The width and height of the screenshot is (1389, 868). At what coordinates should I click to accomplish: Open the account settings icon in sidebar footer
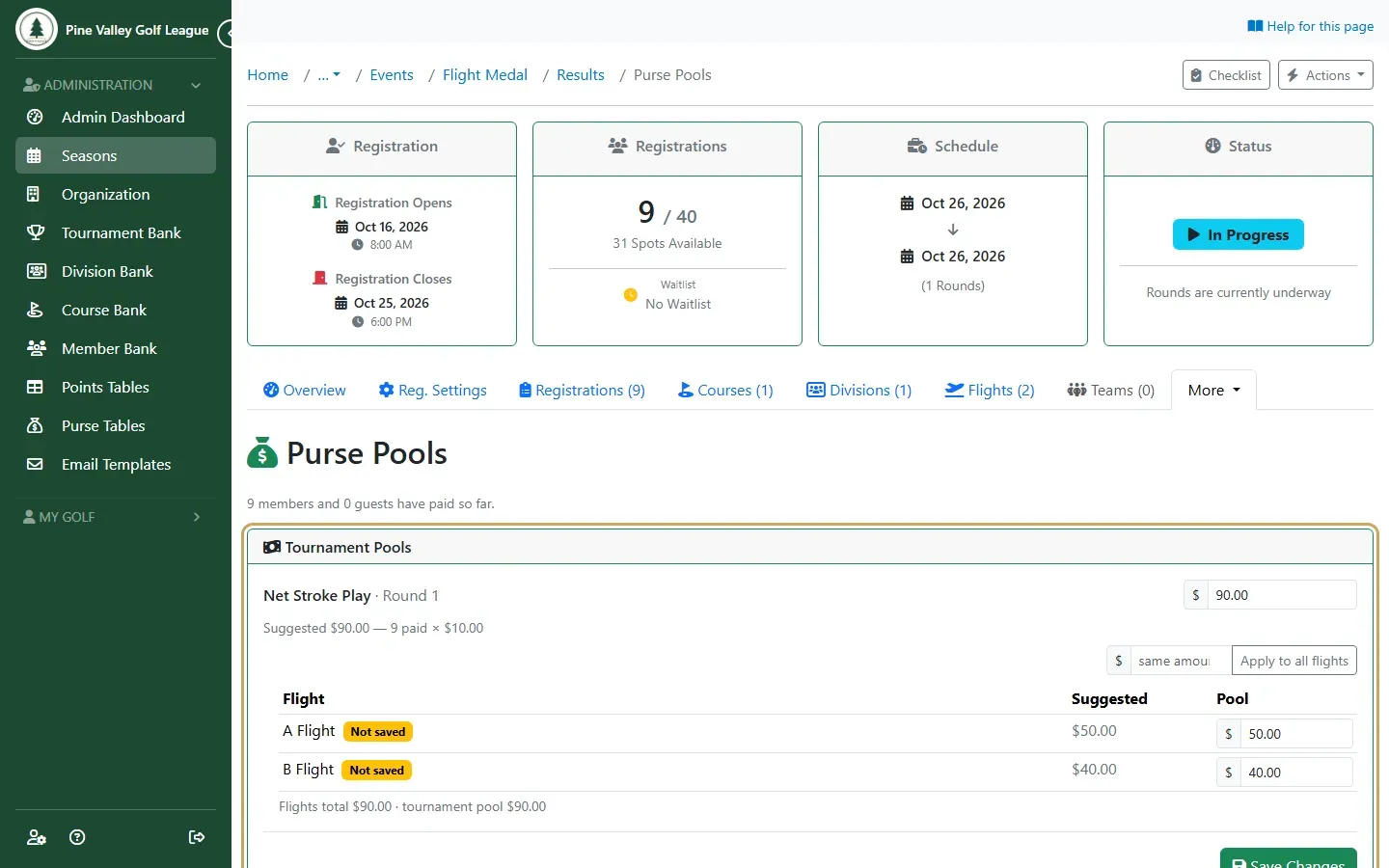click(37, 837)
